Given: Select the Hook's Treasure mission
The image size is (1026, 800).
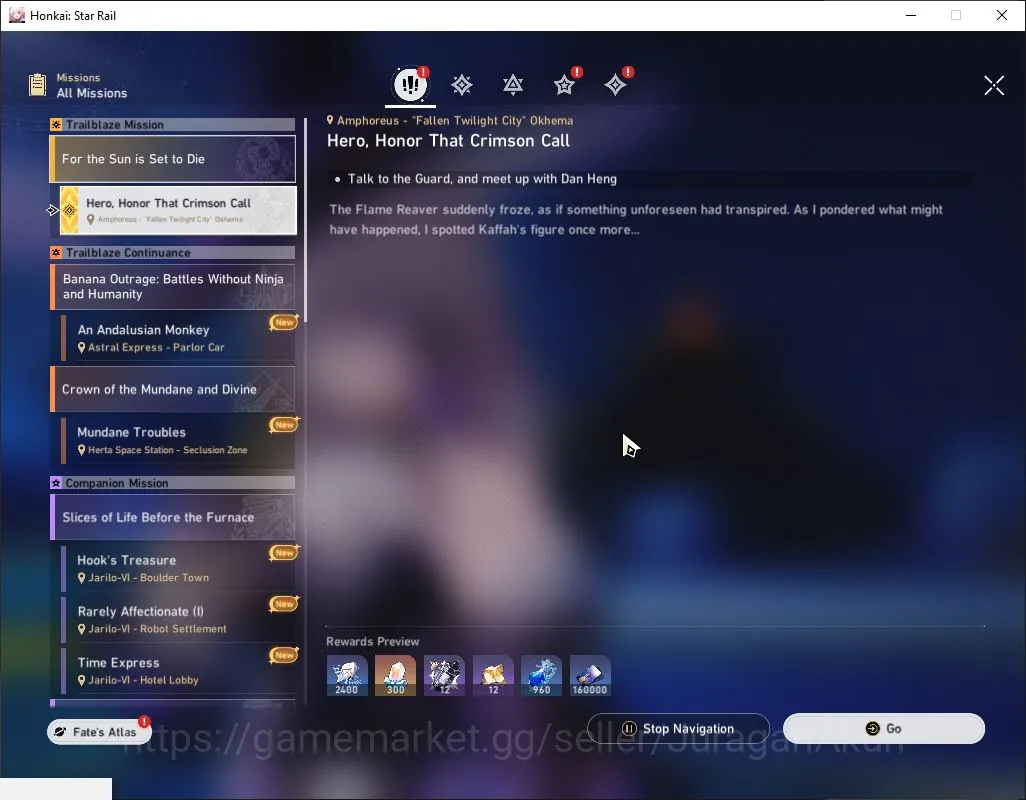Looking at the screenshot, I should coord(178,568).
